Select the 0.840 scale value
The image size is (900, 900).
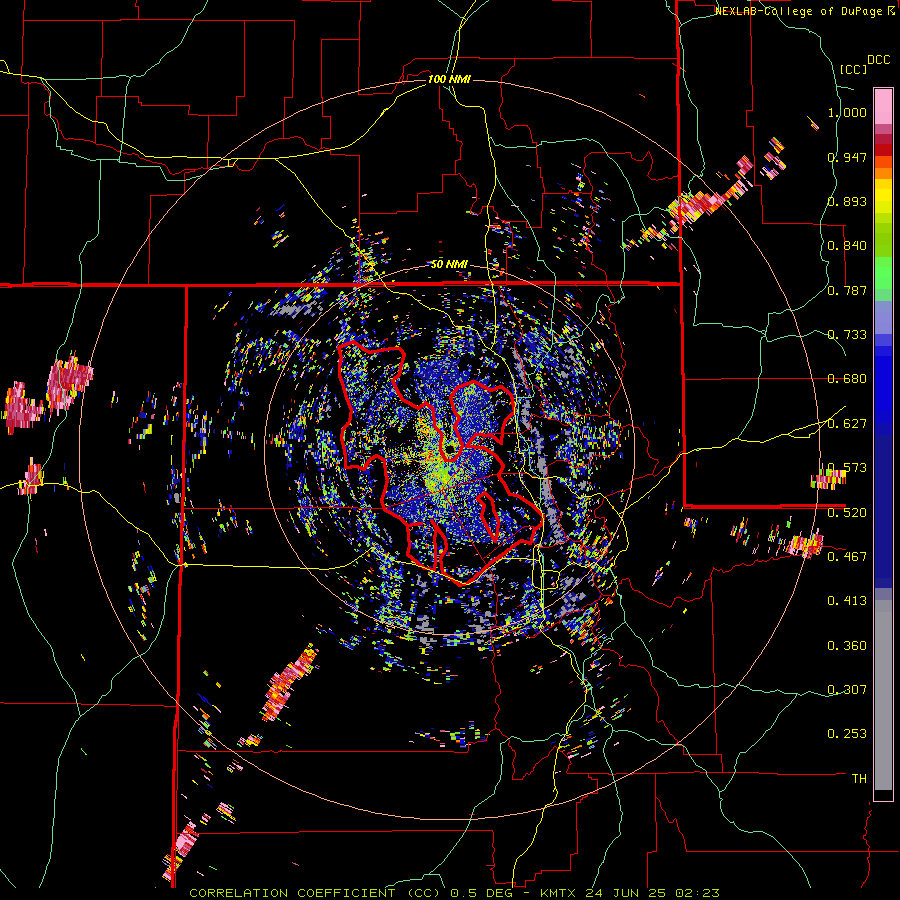tap(847, 246)
